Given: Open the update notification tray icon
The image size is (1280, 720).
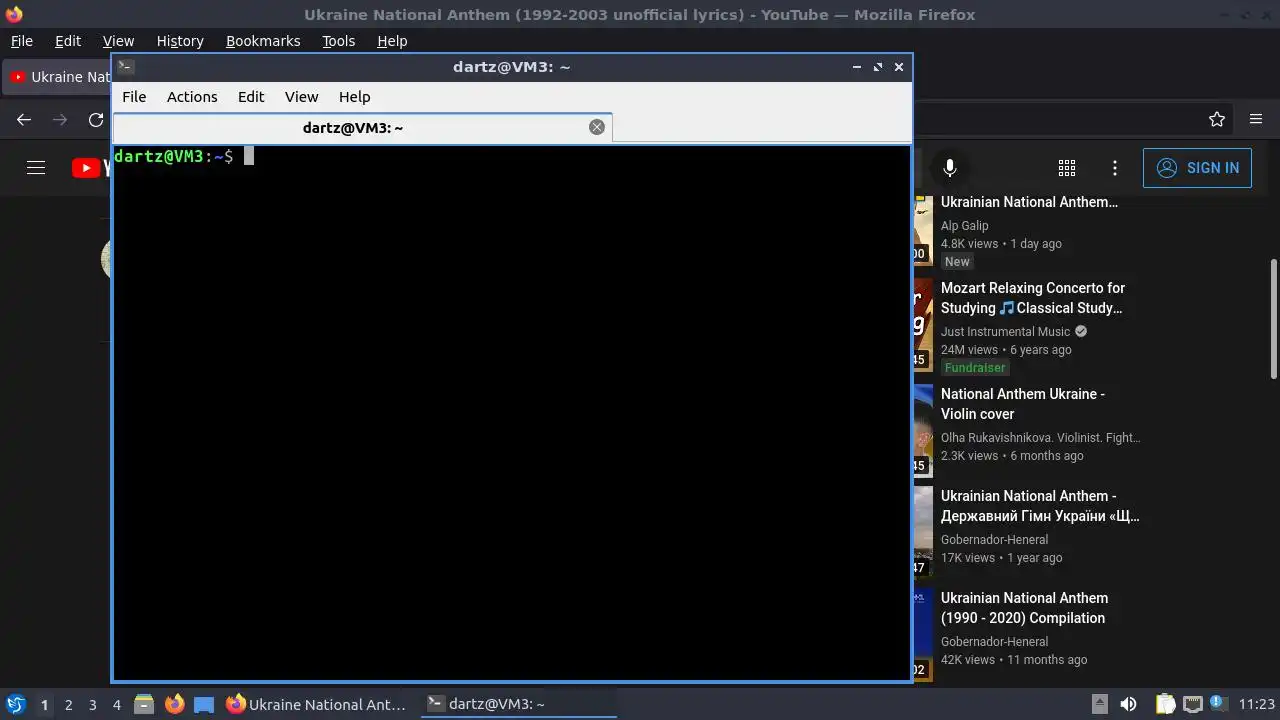Looking at the screenshot, I should 1218,704.
